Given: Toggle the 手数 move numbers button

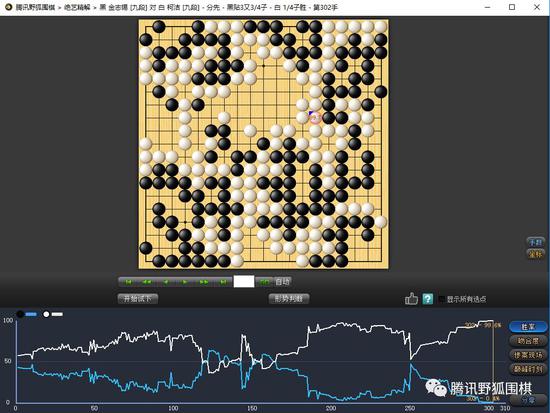Looking at the screenshot, I should (x=535, y=242).
